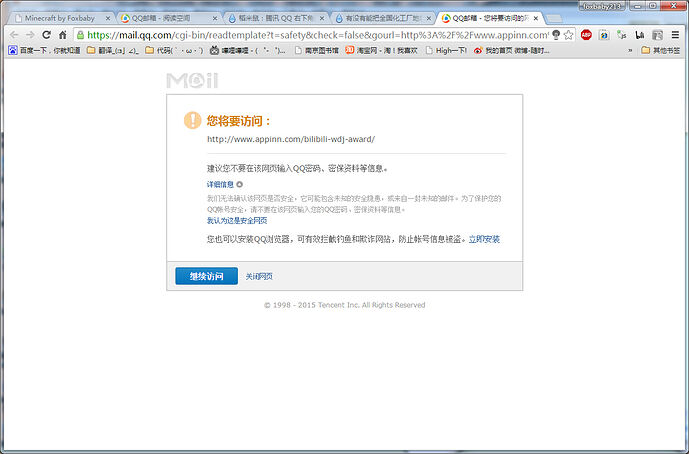Image resolution: width=689 pixels, height=454 pixels.
Task: Open the 百度一下 bookmark
Action: click(x=44, y=49)
